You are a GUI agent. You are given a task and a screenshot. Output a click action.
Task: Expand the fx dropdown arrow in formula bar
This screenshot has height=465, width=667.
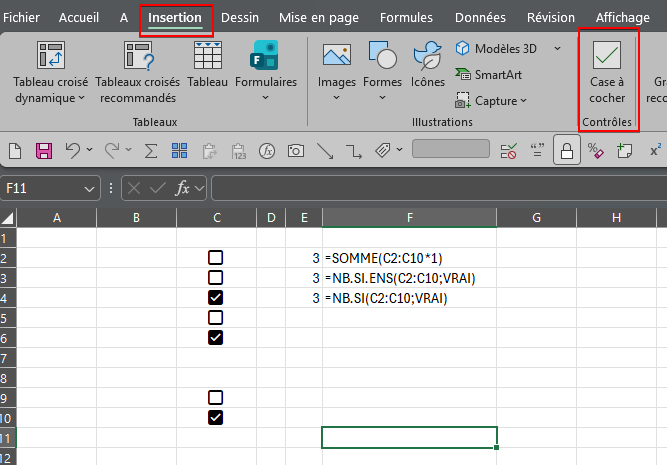(x=199, y=188)
